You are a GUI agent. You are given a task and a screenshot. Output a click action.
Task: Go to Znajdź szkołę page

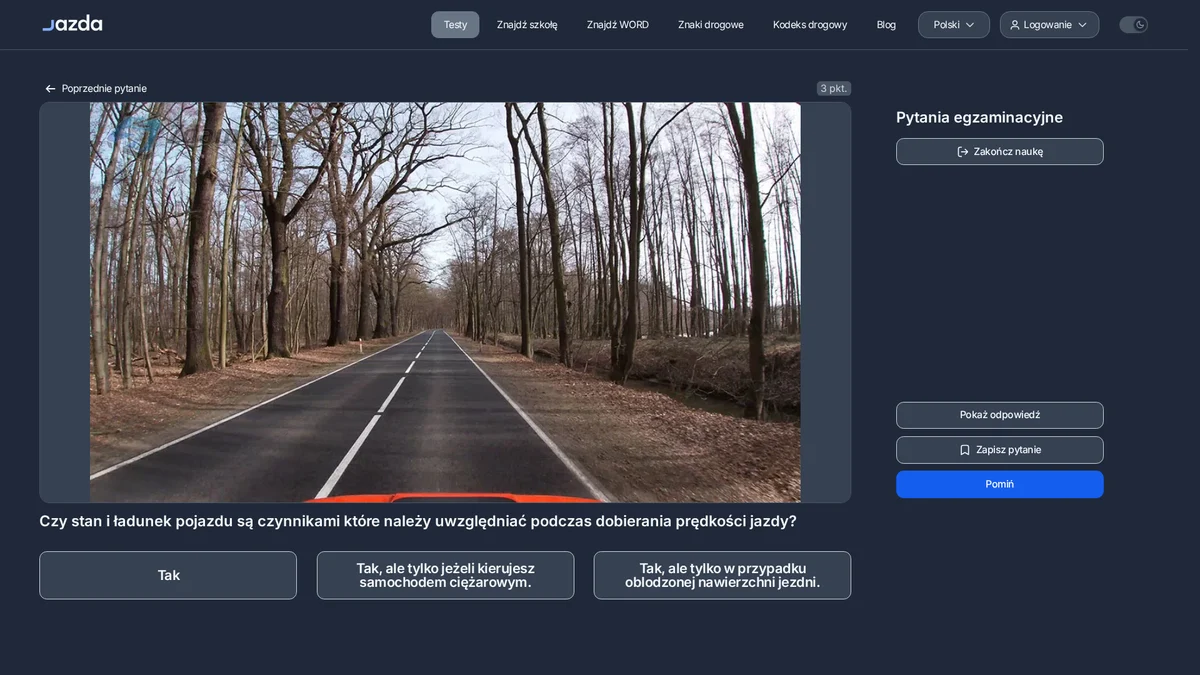click(x=527, y=25)
